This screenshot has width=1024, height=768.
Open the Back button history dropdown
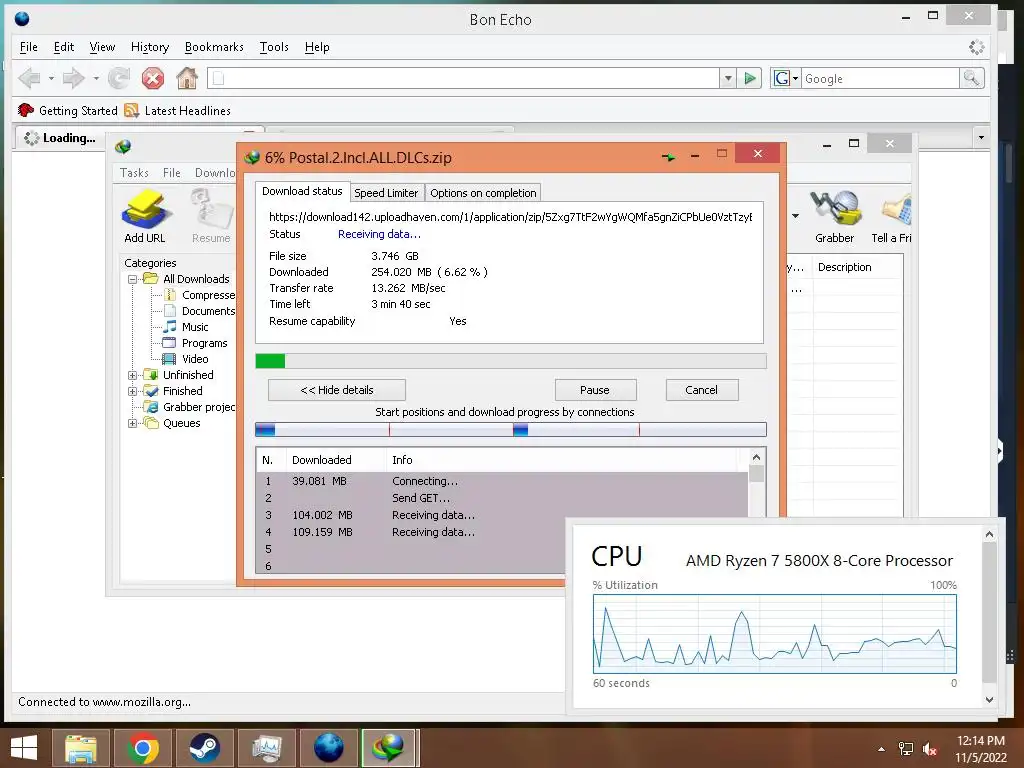51,78
